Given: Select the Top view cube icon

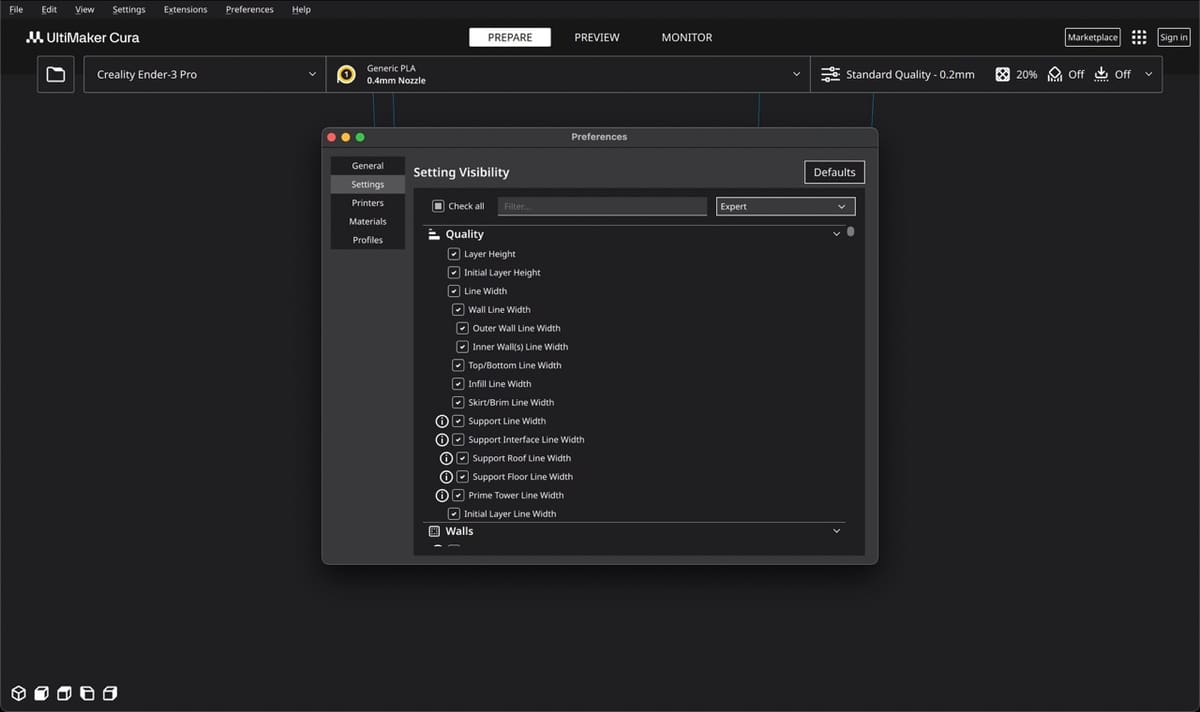Looking at the screenshot, I should pos(64,693).
